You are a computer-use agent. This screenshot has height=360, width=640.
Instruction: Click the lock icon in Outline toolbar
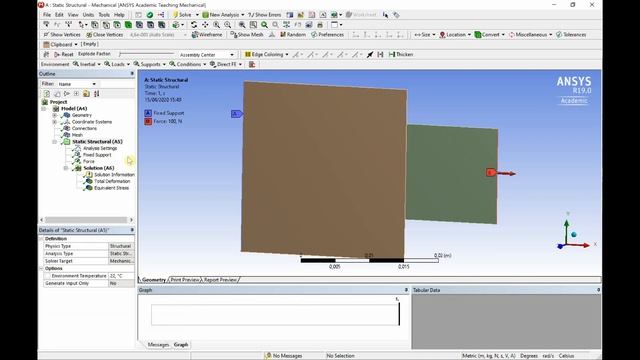(86, 93)
